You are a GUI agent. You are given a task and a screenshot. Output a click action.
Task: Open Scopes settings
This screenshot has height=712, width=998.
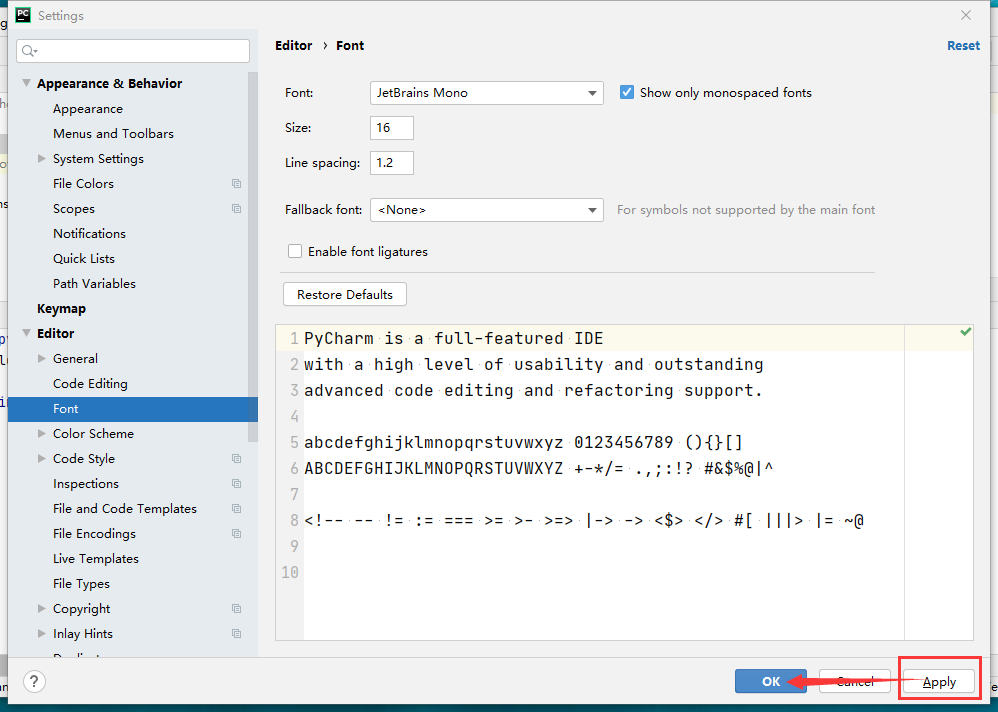(x=74, y=209)
